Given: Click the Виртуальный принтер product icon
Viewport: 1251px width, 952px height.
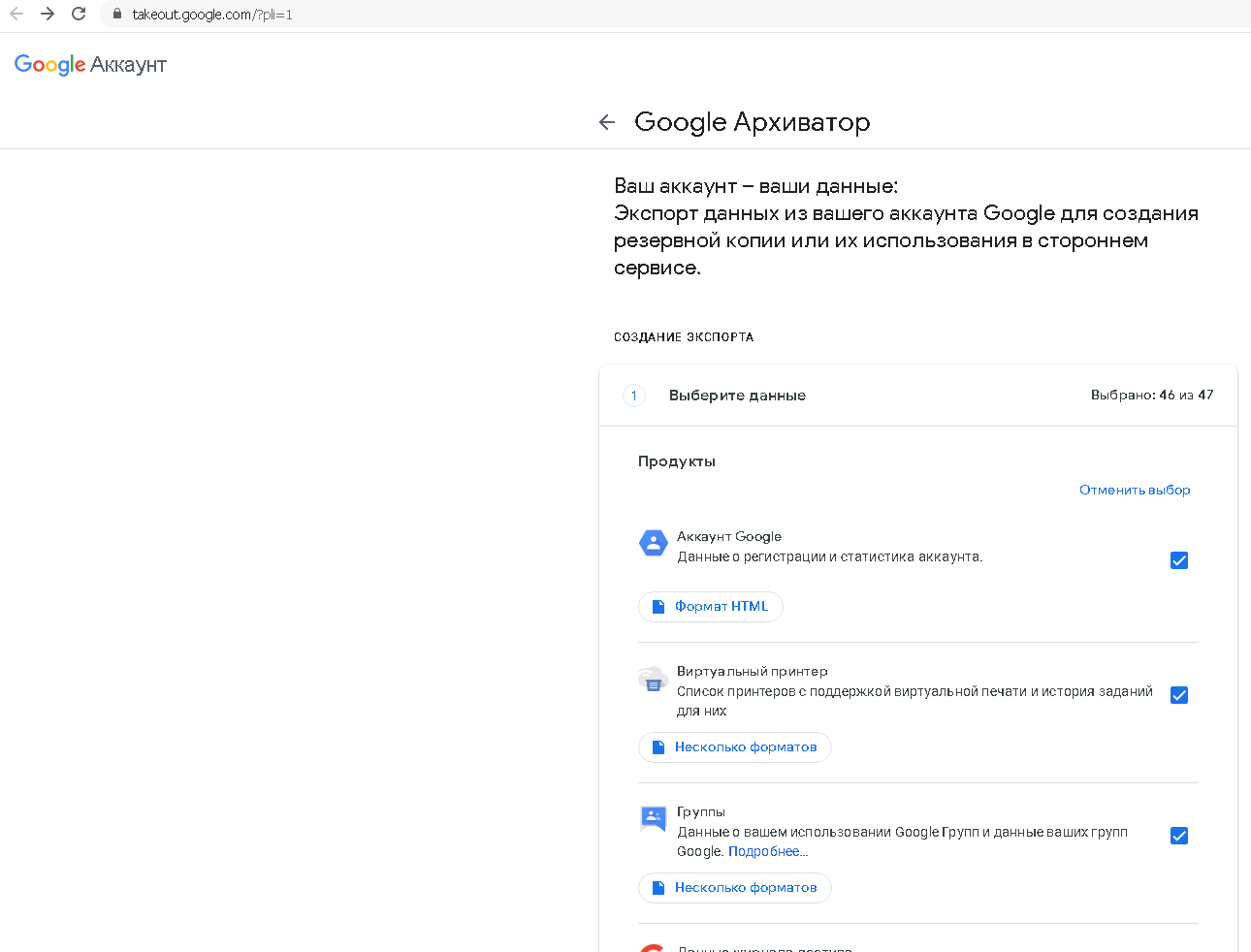Looking at the screenshot, I should [654, 680].
